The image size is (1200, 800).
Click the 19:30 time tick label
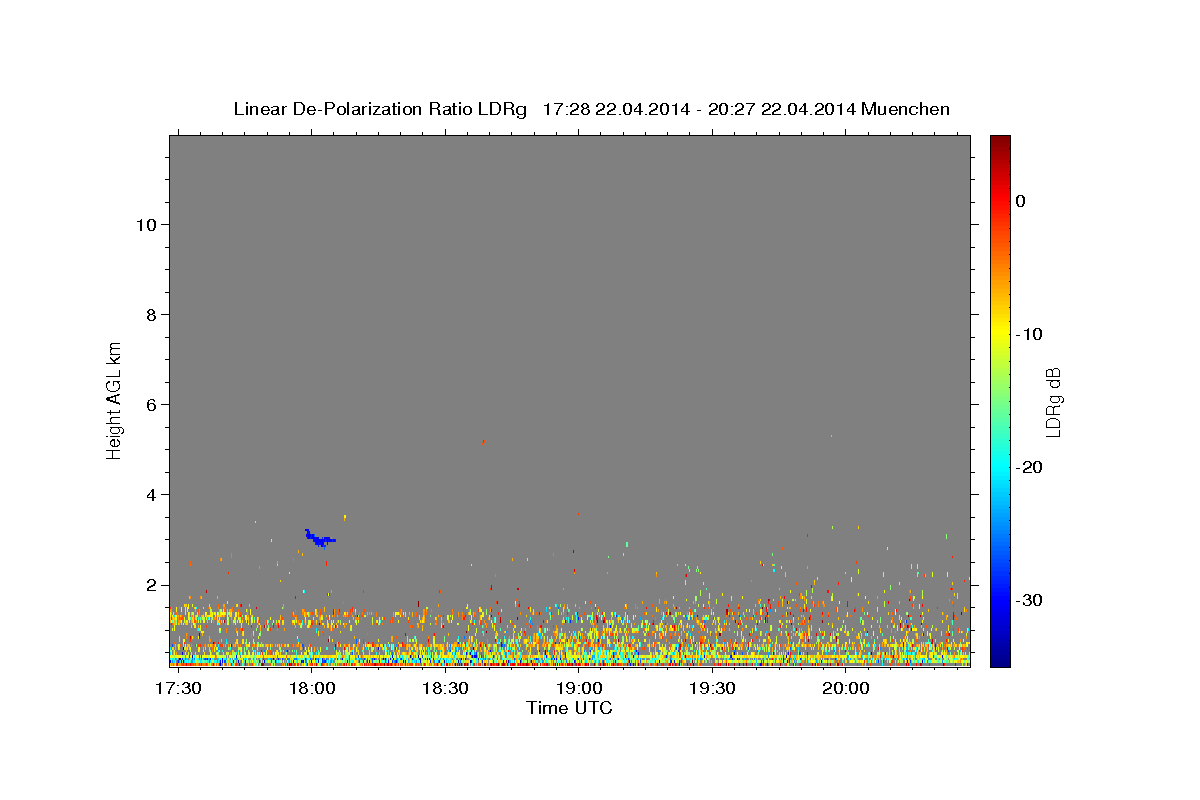pos(712,689)
